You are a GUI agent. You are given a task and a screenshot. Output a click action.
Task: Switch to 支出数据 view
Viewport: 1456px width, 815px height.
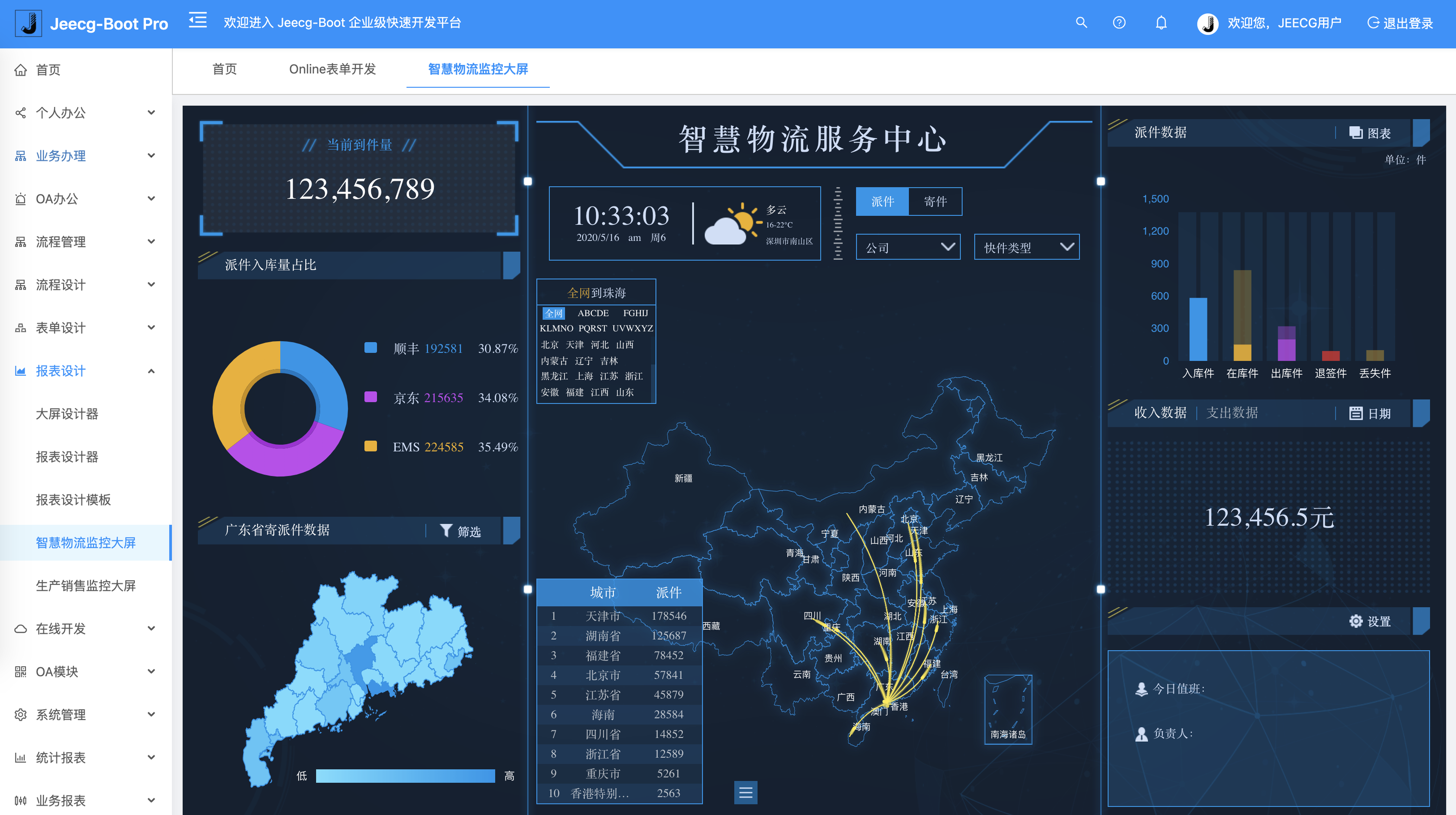(1232, 413)
